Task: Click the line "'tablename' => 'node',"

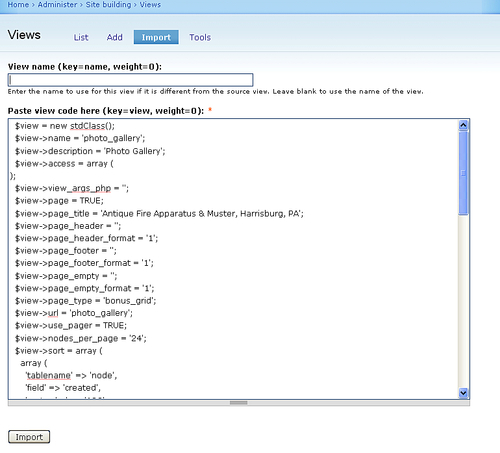Action: tap(71, 376)
